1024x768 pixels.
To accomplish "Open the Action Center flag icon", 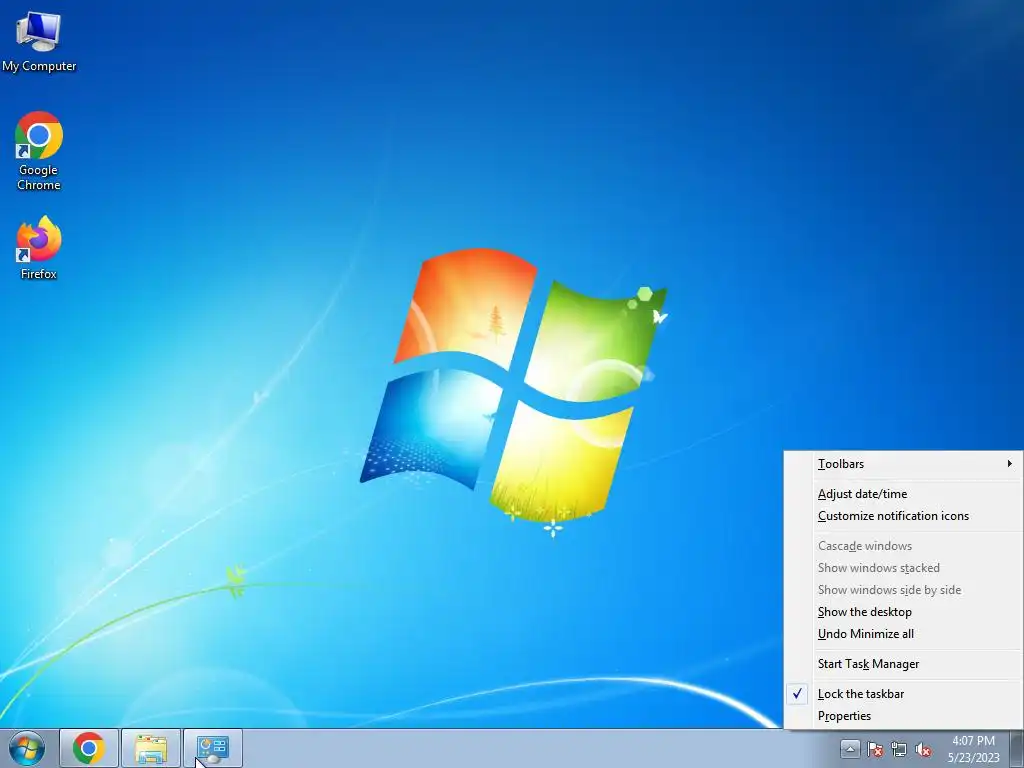I will (x=874, y=749).
